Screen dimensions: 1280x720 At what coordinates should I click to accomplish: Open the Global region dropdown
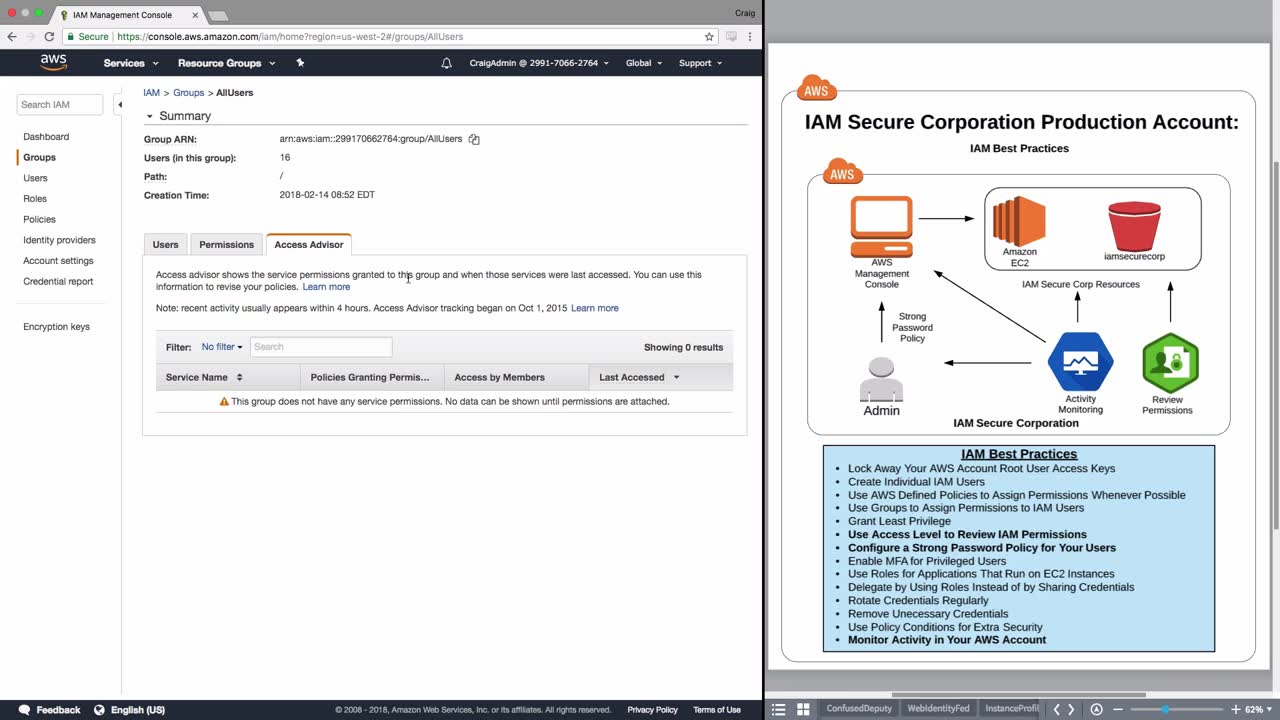(644, 63)
